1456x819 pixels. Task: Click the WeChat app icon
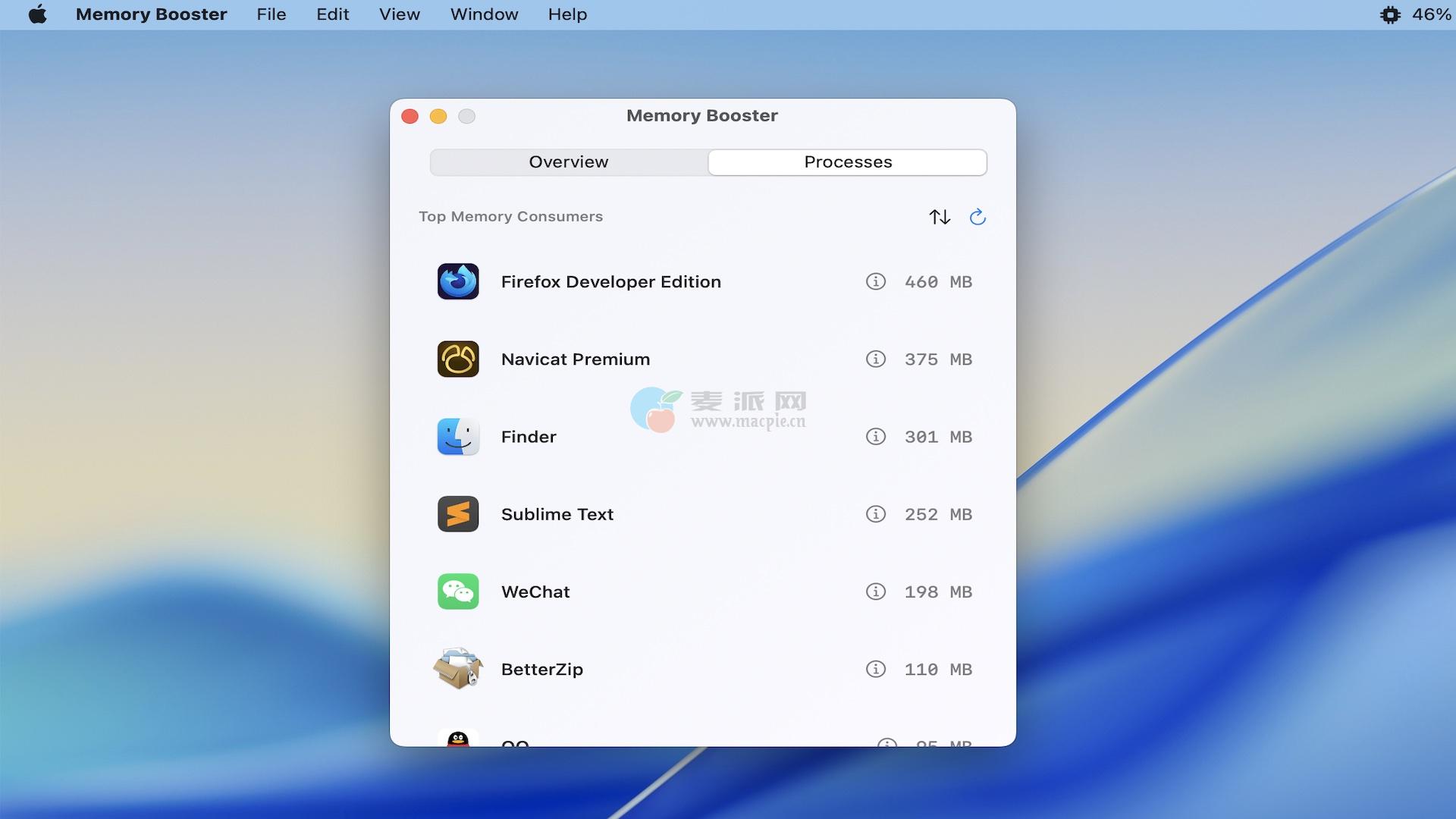click(x=458, y=591)
